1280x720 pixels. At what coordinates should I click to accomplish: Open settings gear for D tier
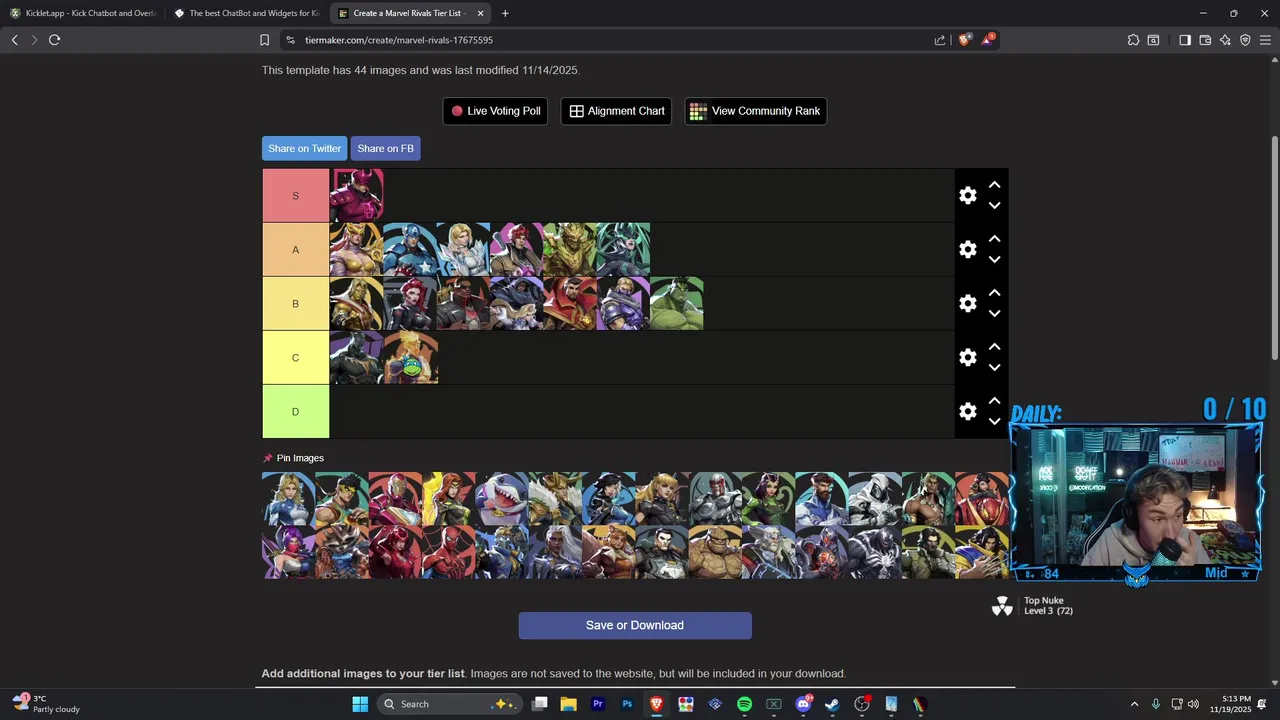(x=967, y=412)
